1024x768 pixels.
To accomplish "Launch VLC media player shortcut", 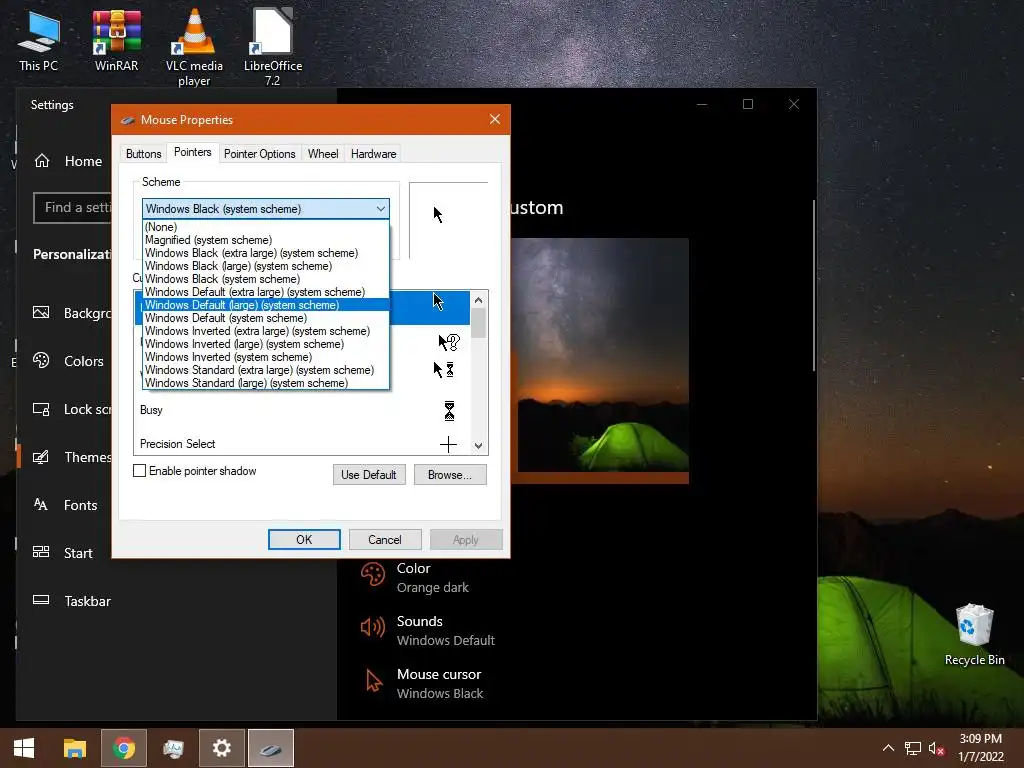I will [194, 48].
